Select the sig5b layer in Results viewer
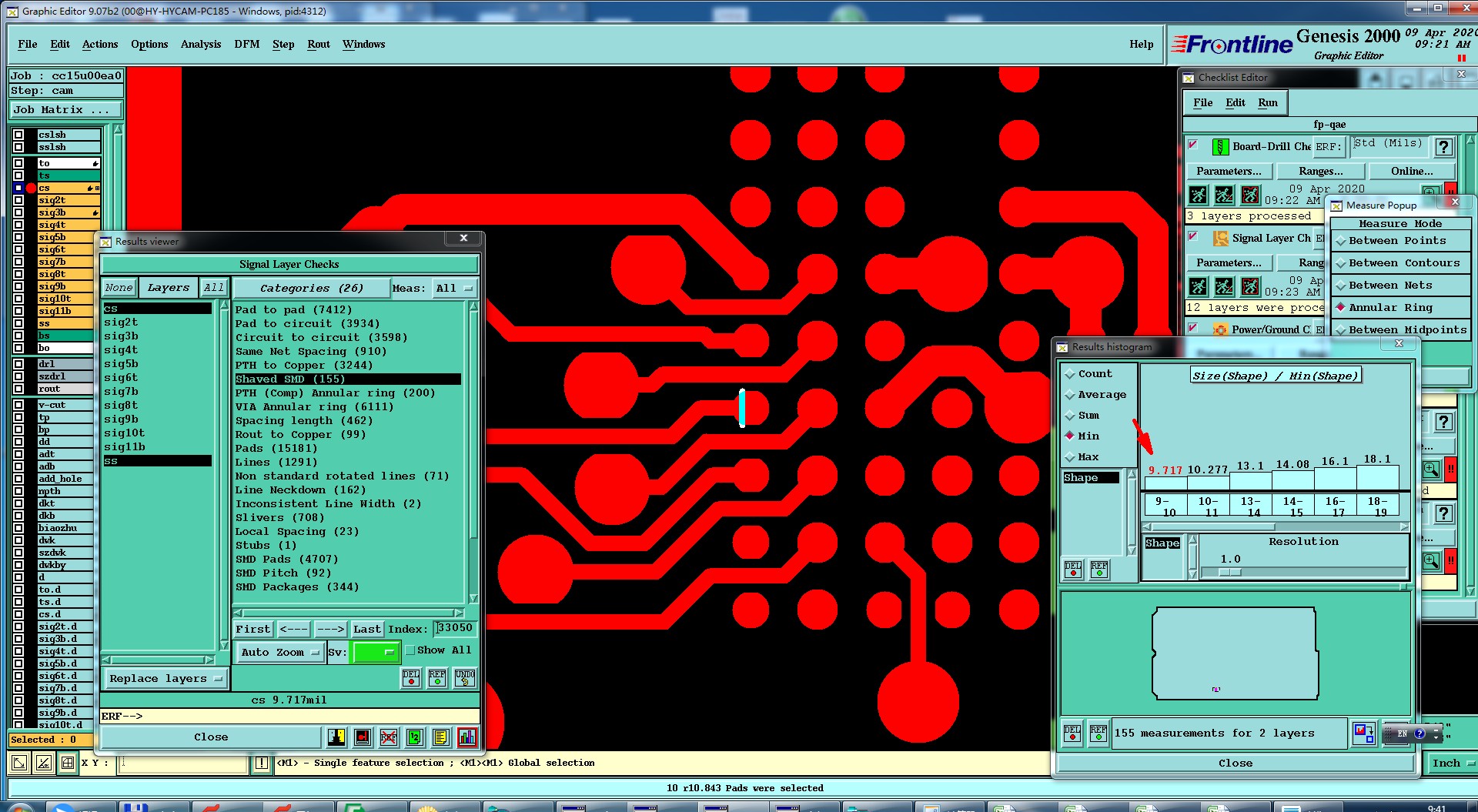This screenshot has width=1478, height=812. [122, 363]
